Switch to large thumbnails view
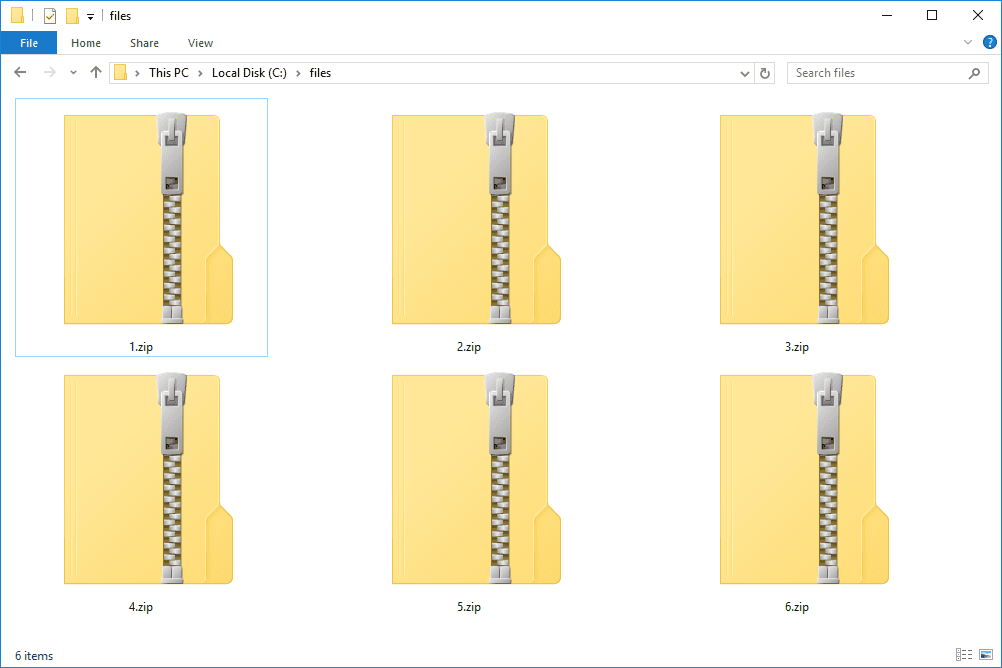This screenshot has height=668, width=1002. pos(984,656)
